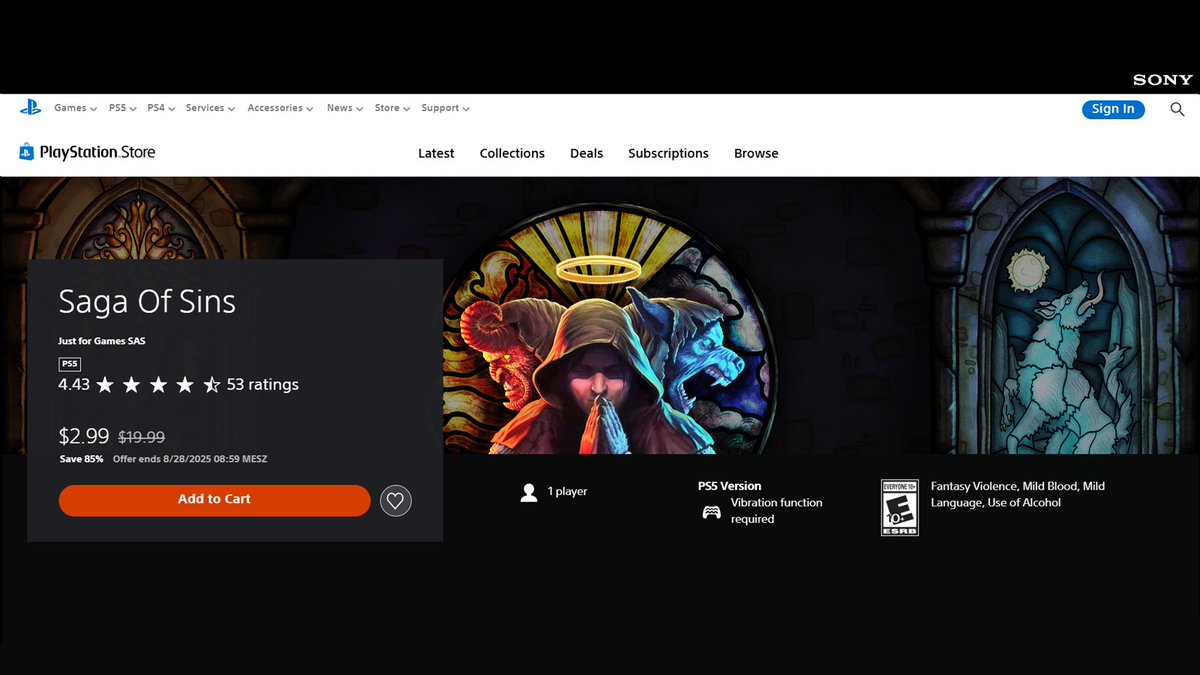
Task: Click the 1 player person icon
Action: [x=529, y=492]
